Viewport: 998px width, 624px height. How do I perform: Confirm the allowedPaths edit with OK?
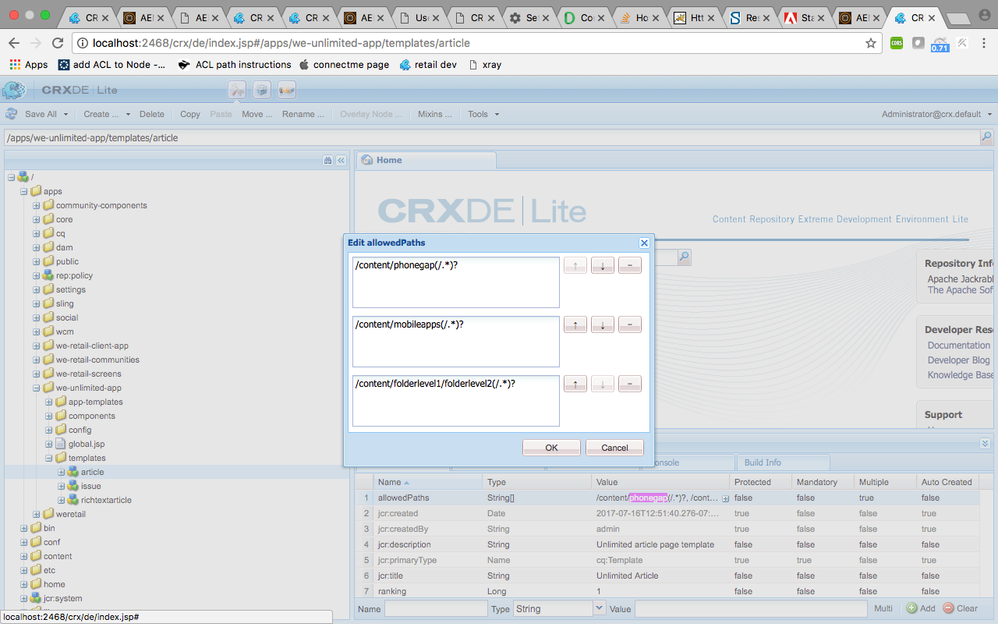[551, 447]
